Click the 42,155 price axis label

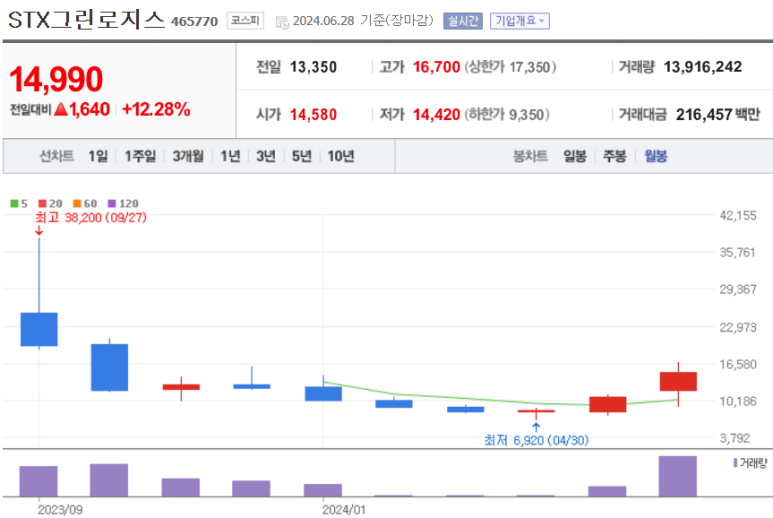click(x=738, y=215)
